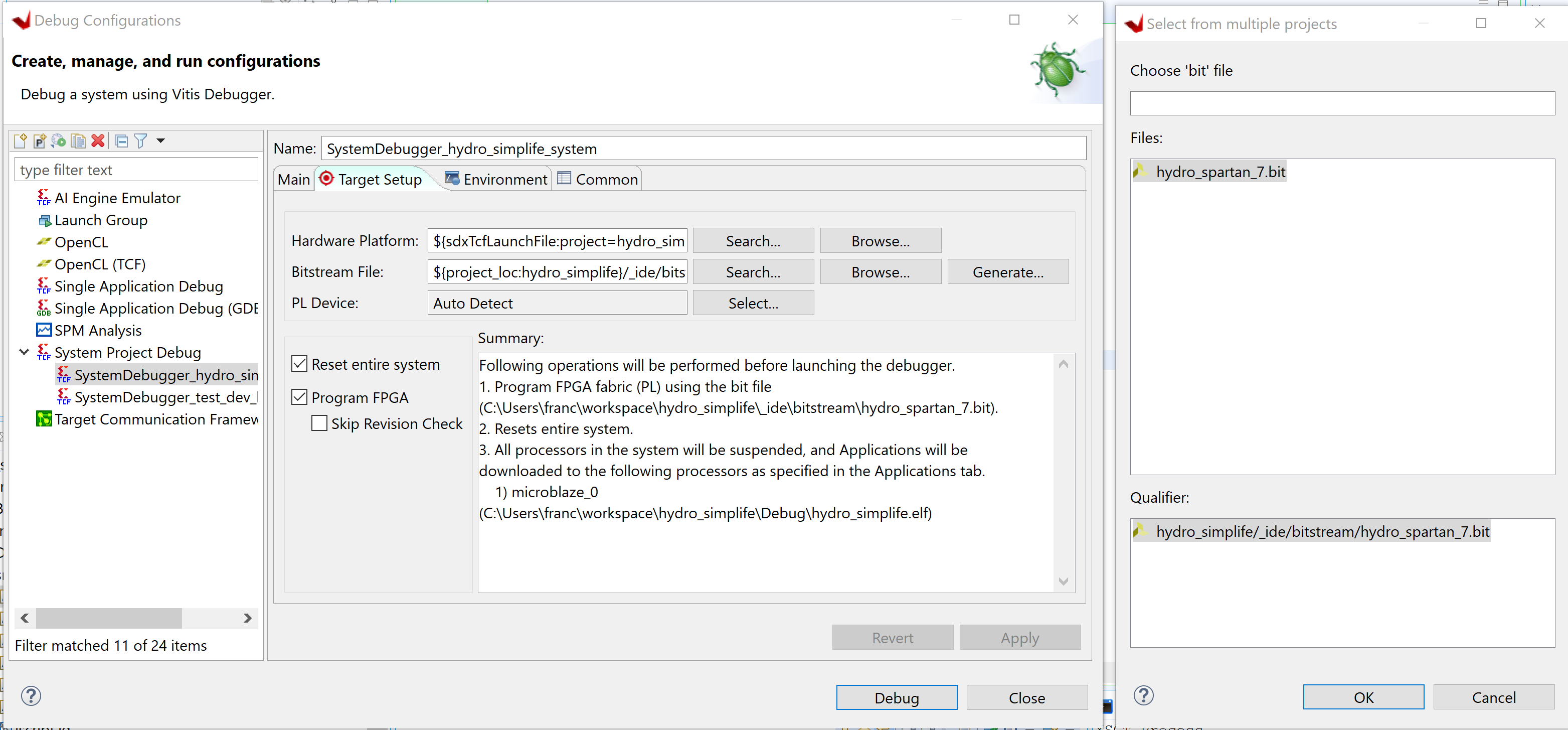The width and height of the screenshot is (1568, 730).
Task: Click the New launch configuration icon
Action: point(20,140)
